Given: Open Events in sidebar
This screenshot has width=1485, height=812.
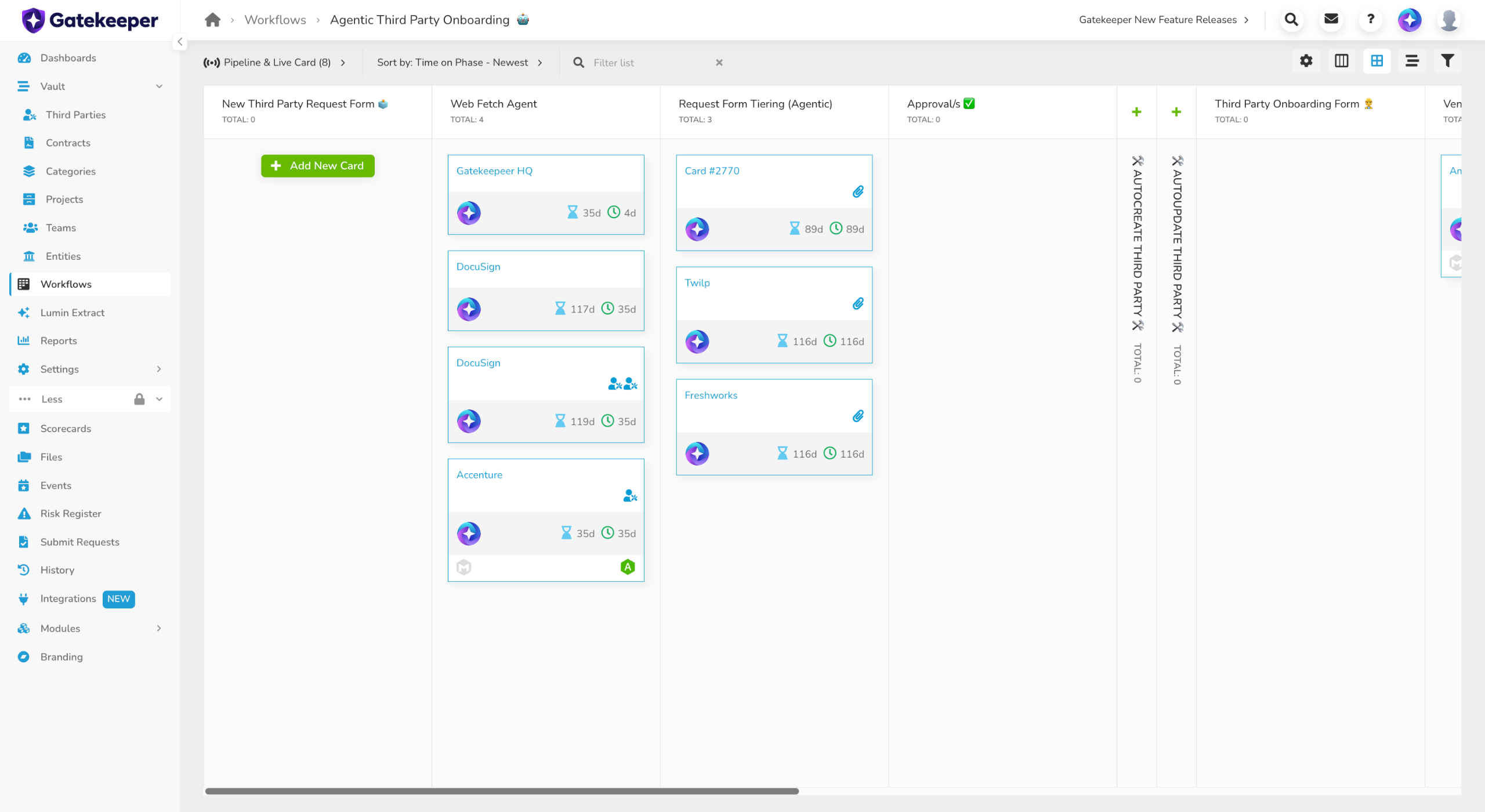Looking at the screenshot, I should click(x=90, y=485).
